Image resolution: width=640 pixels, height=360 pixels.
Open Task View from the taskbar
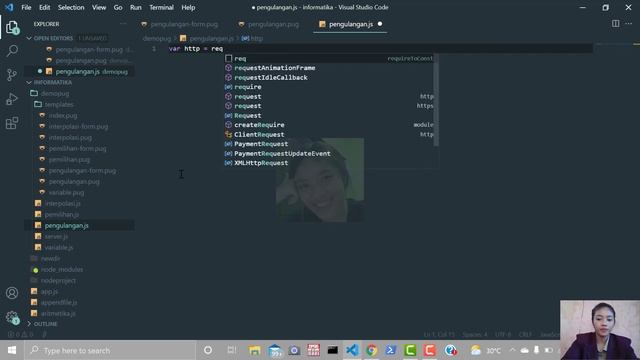(x=231, y=350)
